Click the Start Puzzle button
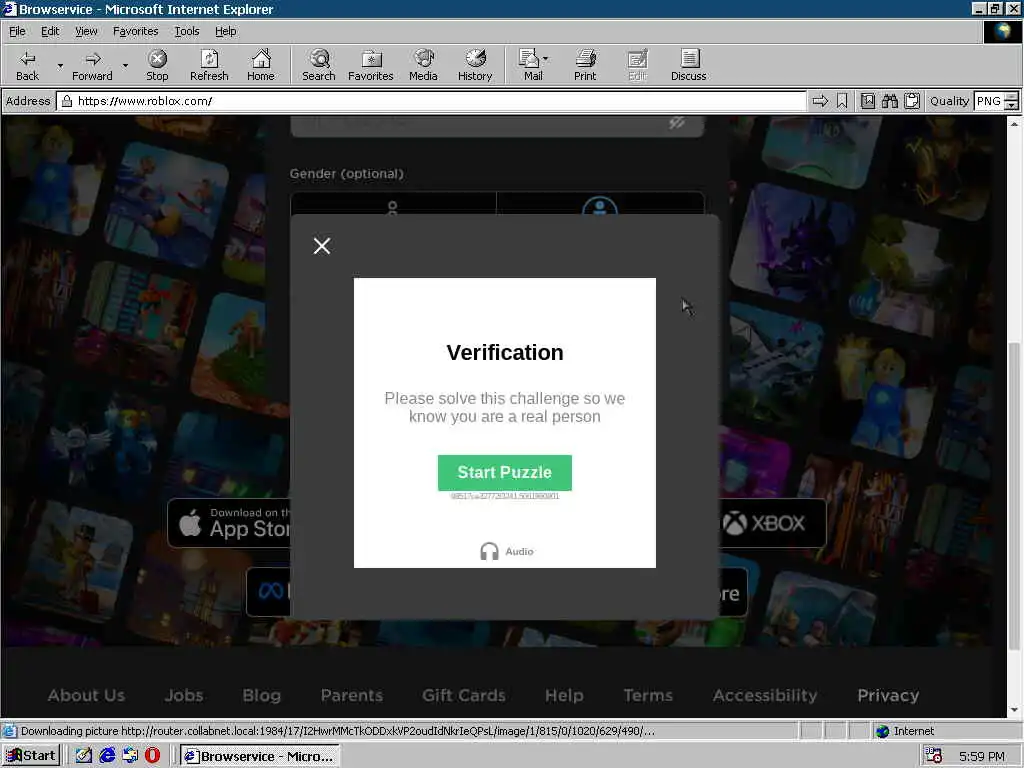This screenshot has width=1024, height=768. tap(505, 473)
